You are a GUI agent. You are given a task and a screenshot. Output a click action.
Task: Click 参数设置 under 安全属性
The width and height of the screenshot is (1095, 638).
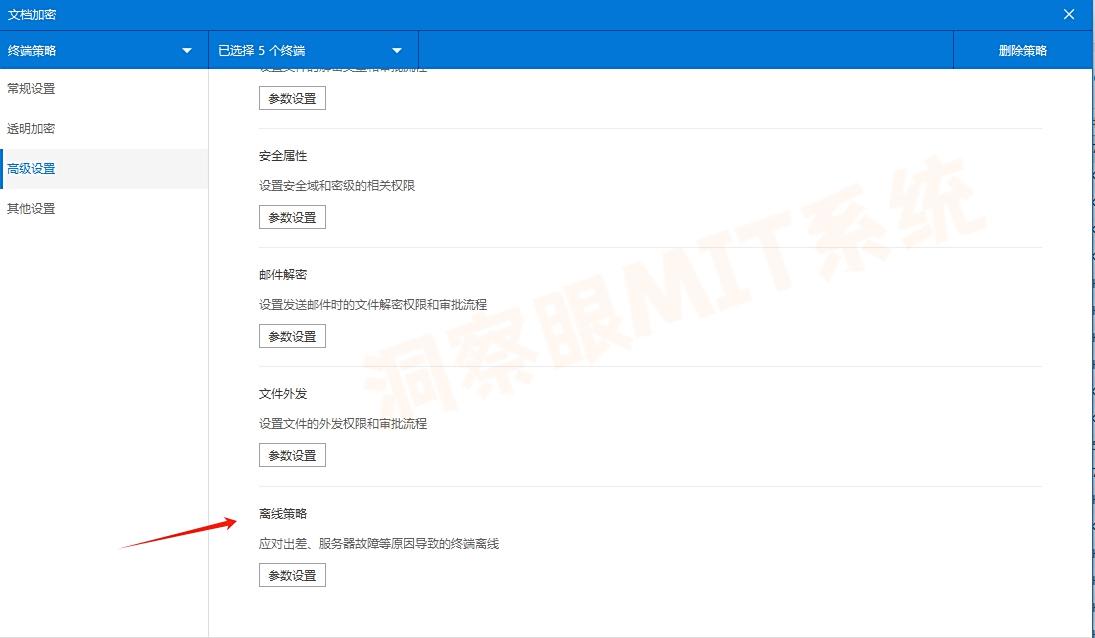[x=292, y=217]
